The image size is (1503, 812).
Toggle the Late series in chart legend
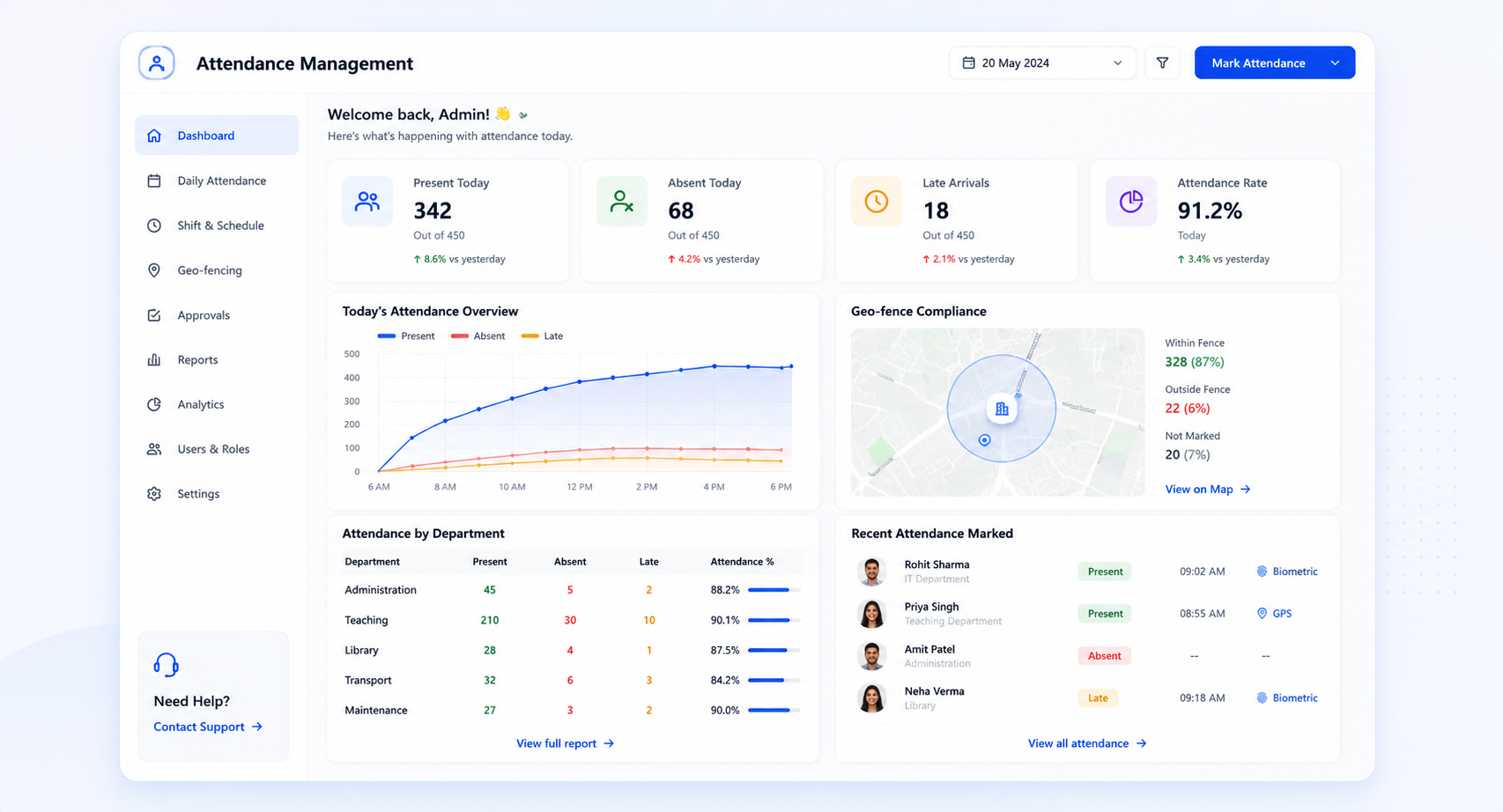542,336
